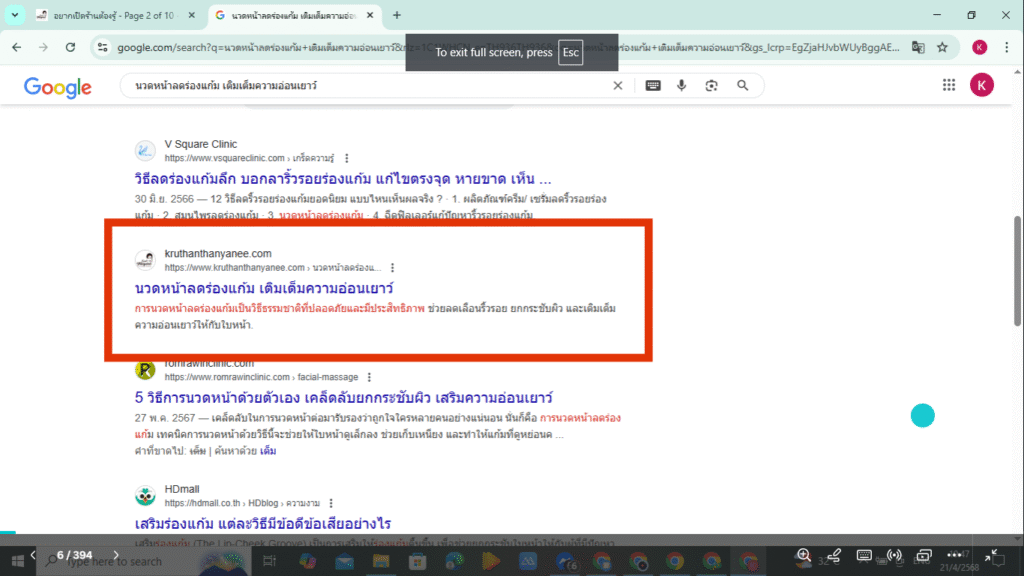The height and width of the screenshot is (576, 1024).
Task: Translate the page with the Translate icon
Action: [918, 46]
